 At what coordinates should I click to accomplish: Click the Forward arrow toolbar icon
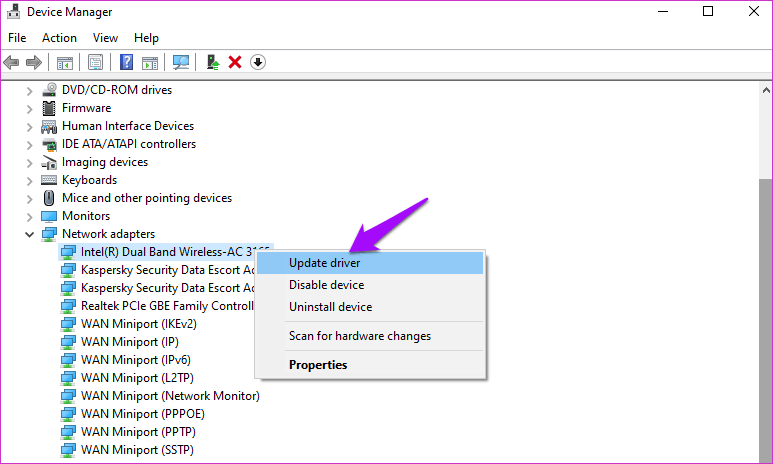click(34, 62)
